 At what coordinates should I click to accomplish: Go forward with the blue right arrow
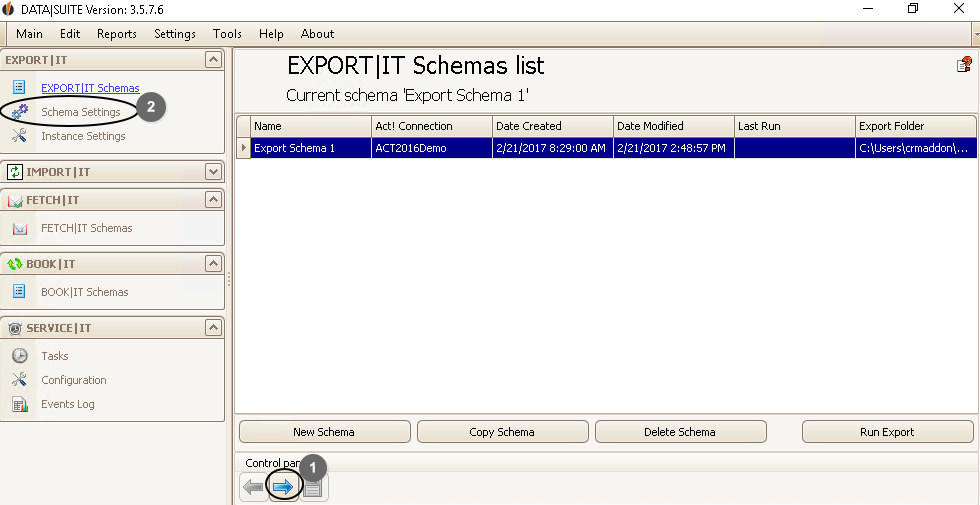tap(283, 487)
